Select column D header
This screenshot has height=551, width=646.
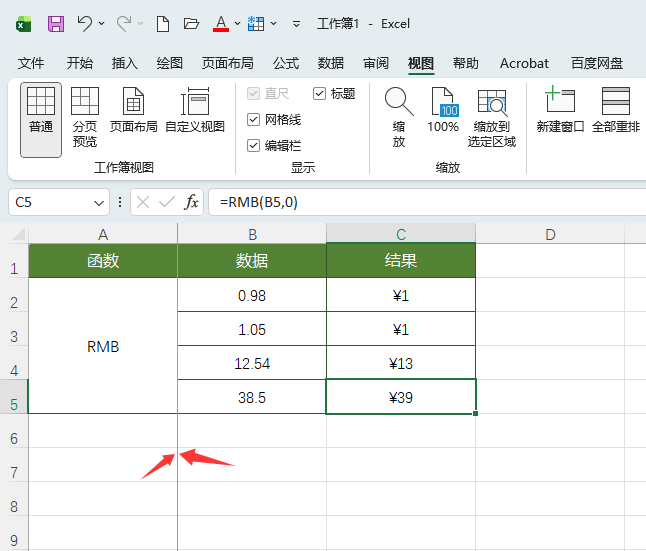point(550,234)
